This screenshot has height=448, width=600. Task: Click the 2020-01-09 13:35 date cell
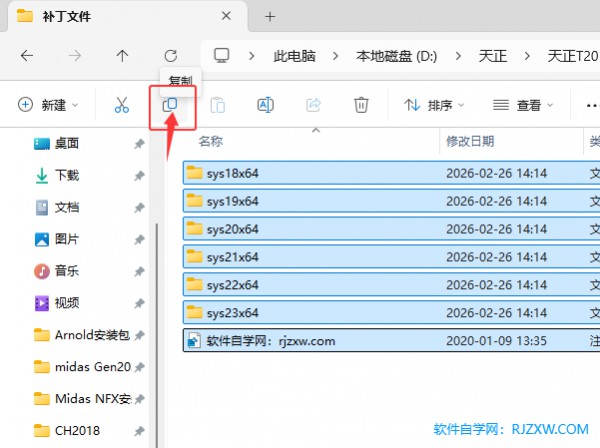point(496,340)
